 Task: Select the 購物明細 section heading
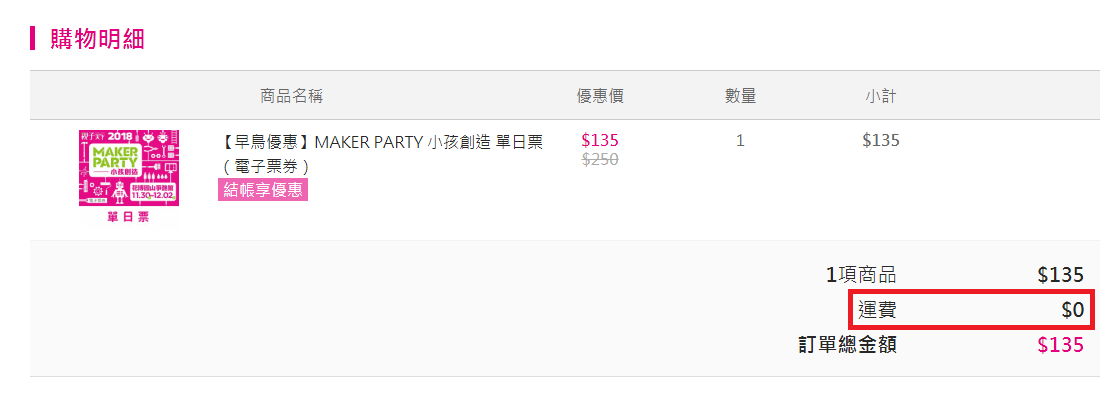point(97,39)
